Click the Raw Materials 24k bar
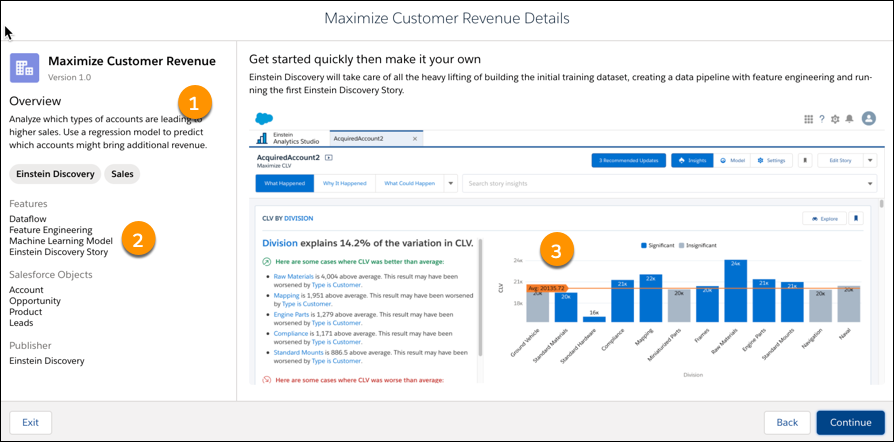 pos(735,291)
